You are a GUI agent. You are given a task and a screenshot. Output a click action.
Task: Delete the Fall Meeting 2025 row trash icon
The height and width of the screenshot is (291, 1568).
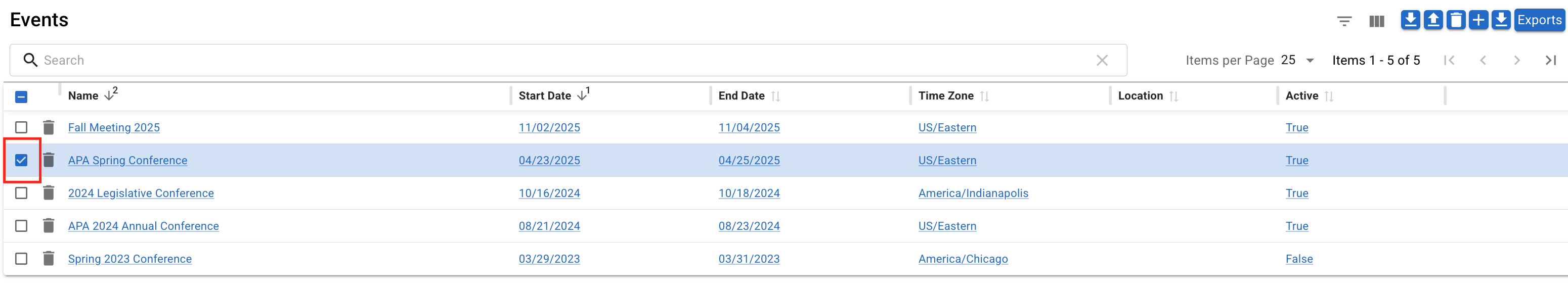pos(49,128)
